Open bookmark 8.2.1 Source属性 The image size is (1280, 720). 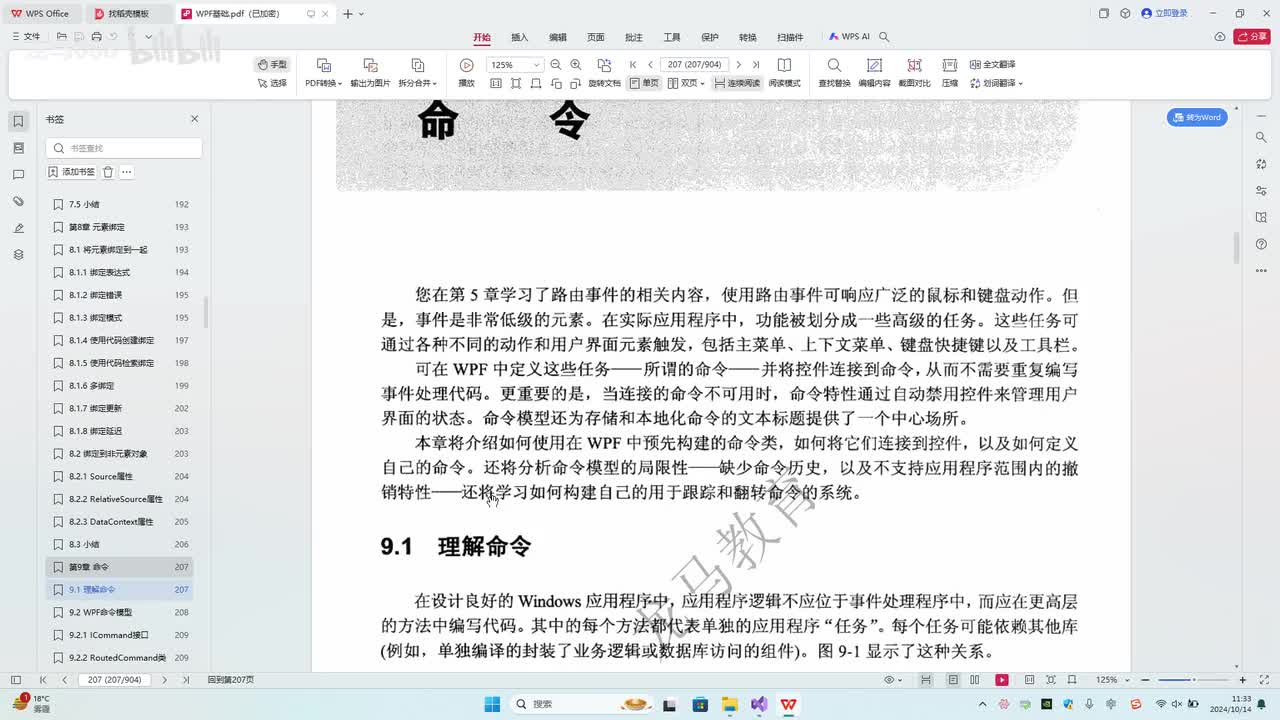pos(120,476)
